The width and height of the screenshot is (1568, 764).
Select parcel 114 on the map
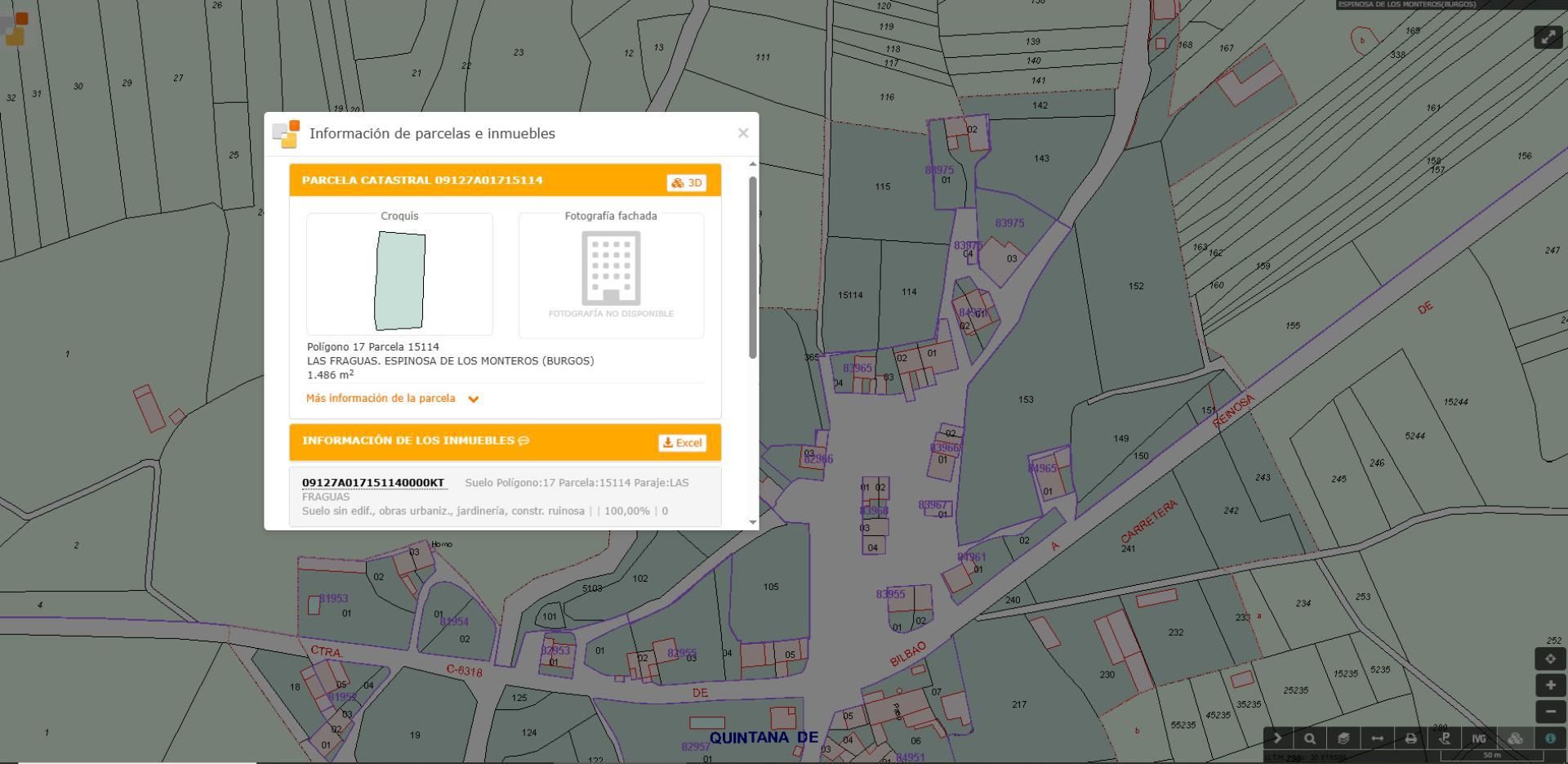909,292
